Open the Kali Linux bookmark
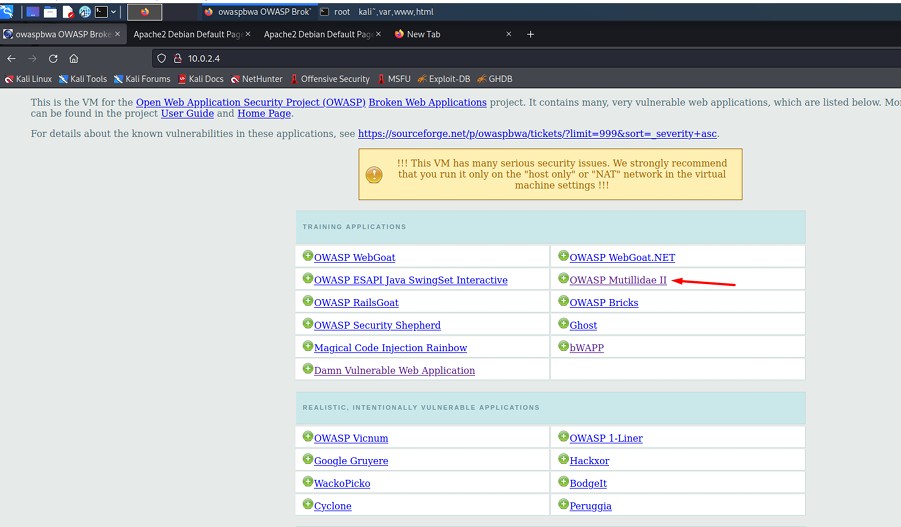 28,79
